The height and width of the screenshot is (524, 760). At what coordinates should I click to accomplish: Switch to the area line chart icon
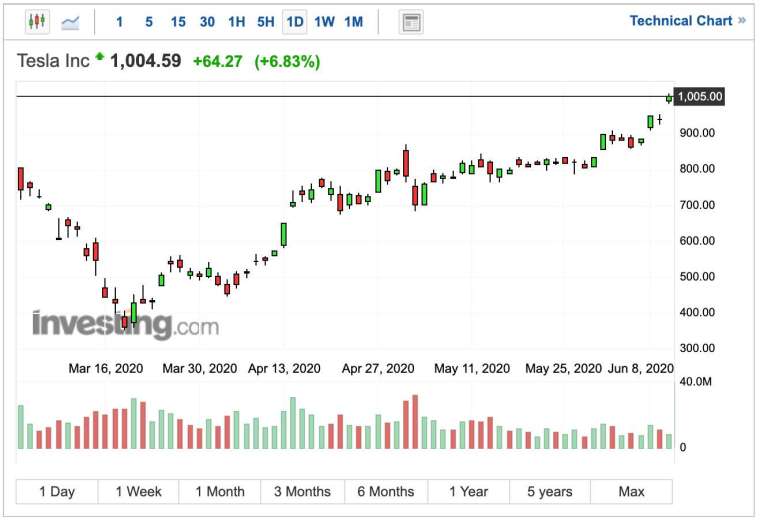click(70, 22)
